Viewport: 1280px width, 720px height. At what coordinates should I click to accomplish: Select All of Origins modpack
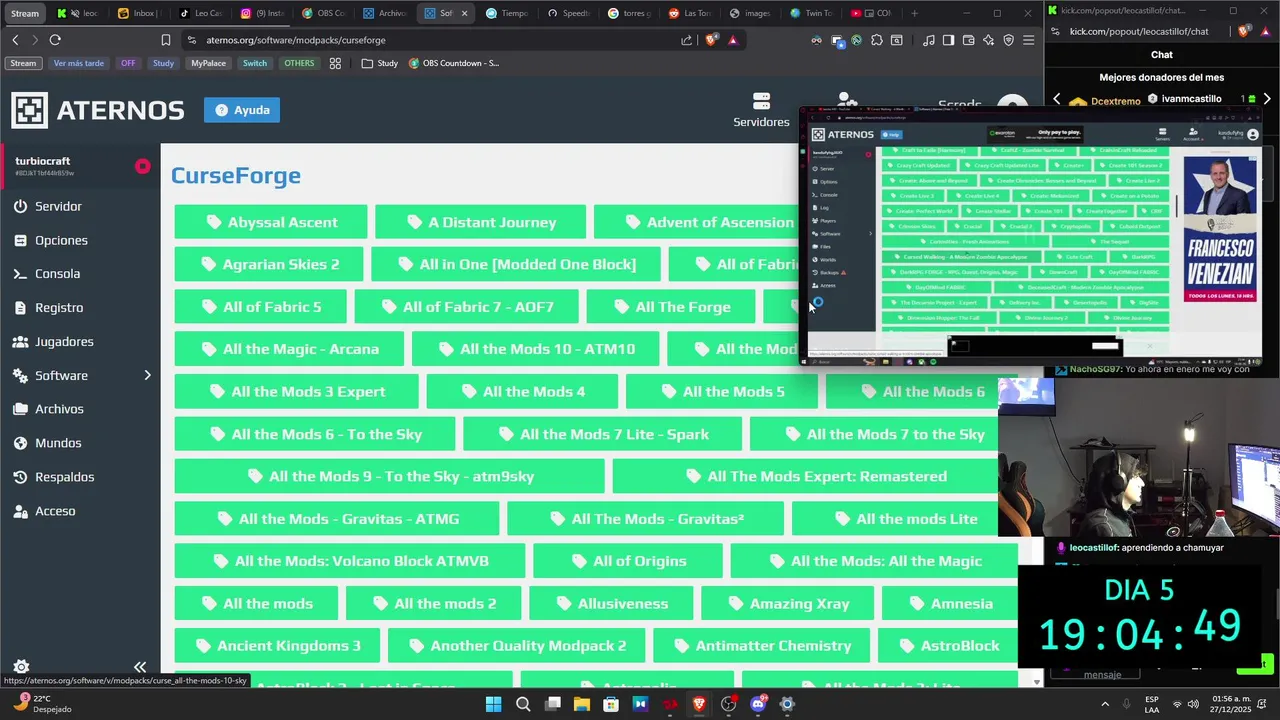(627, 561)
